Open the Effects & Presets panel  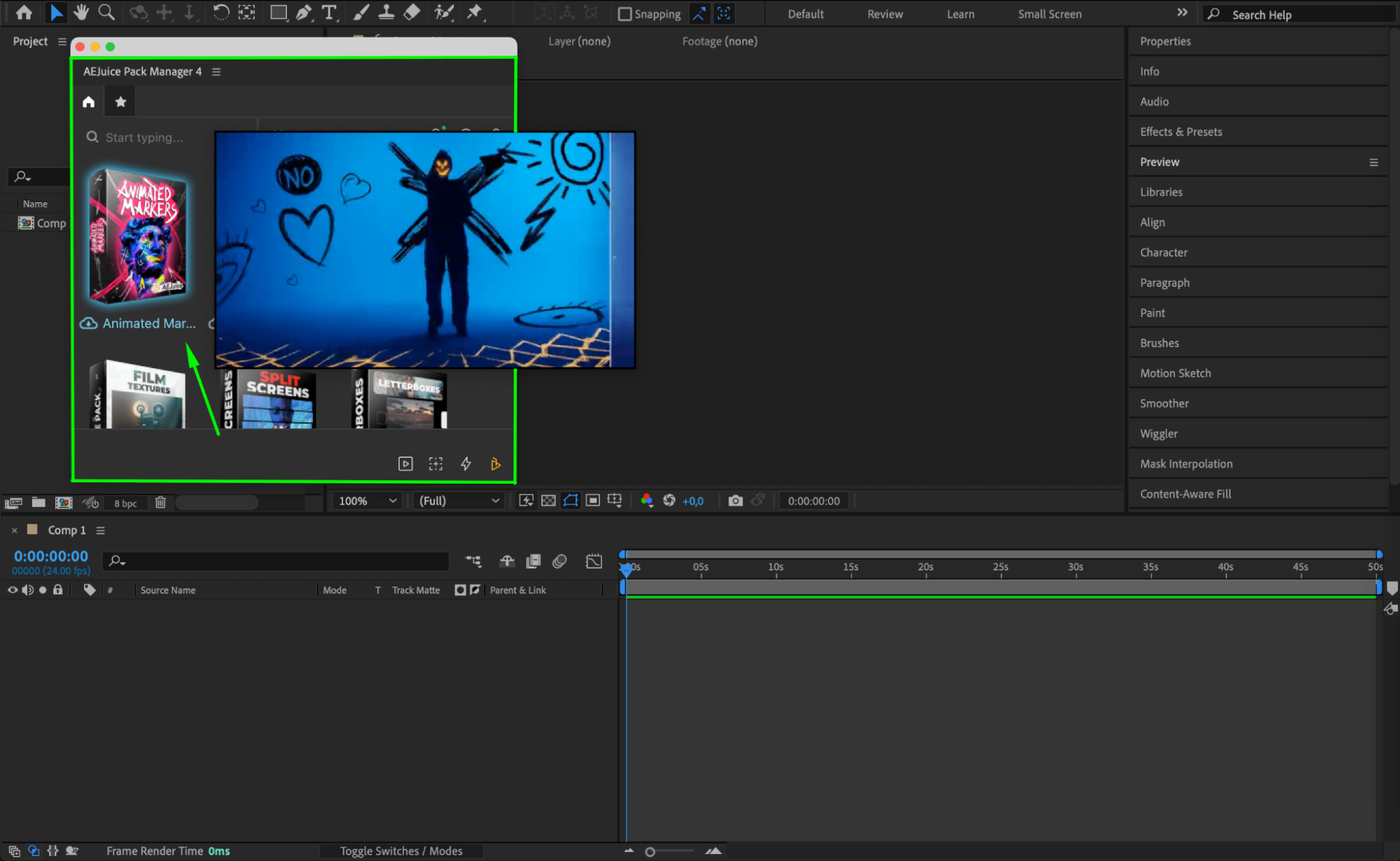click(1181, 132)
